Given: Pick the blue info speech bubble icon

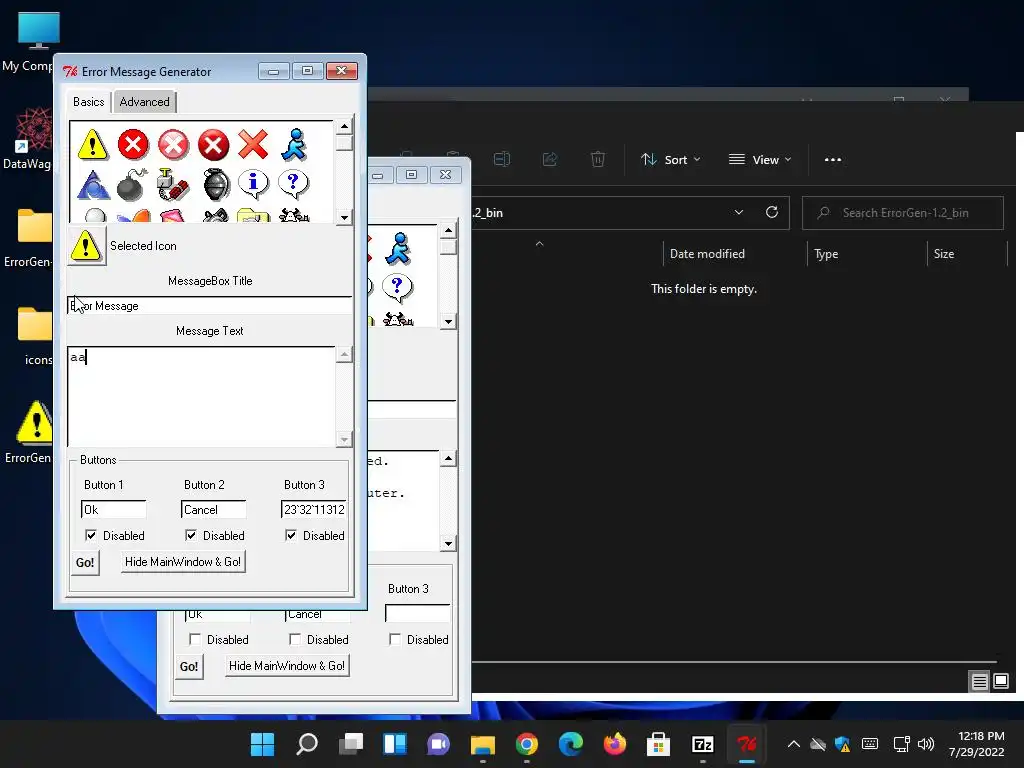Looking at the screenshot, I should point(253,184).
